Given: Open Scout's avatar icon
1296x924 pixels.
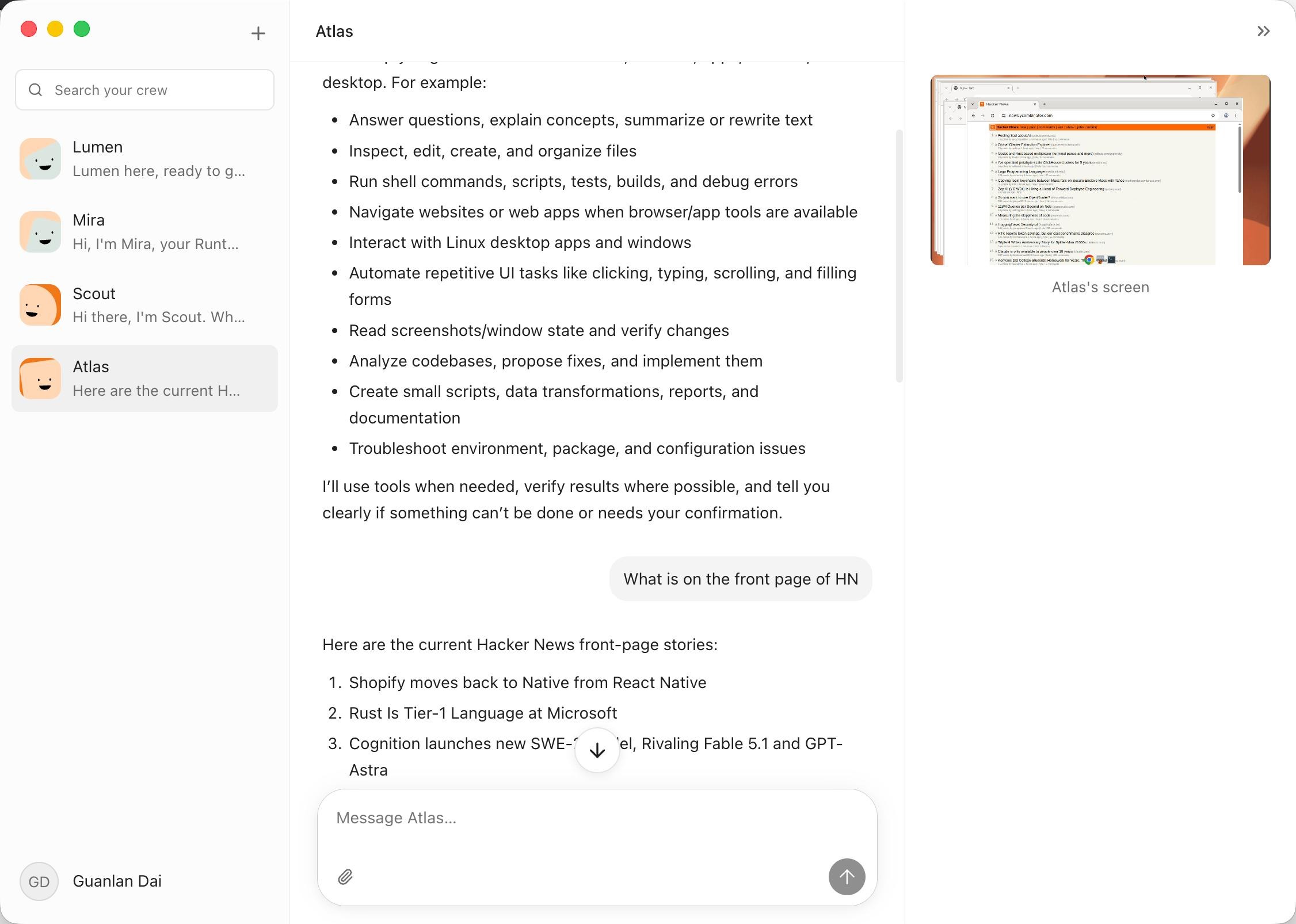Looking at the screenshot, I should click(40, 305).
